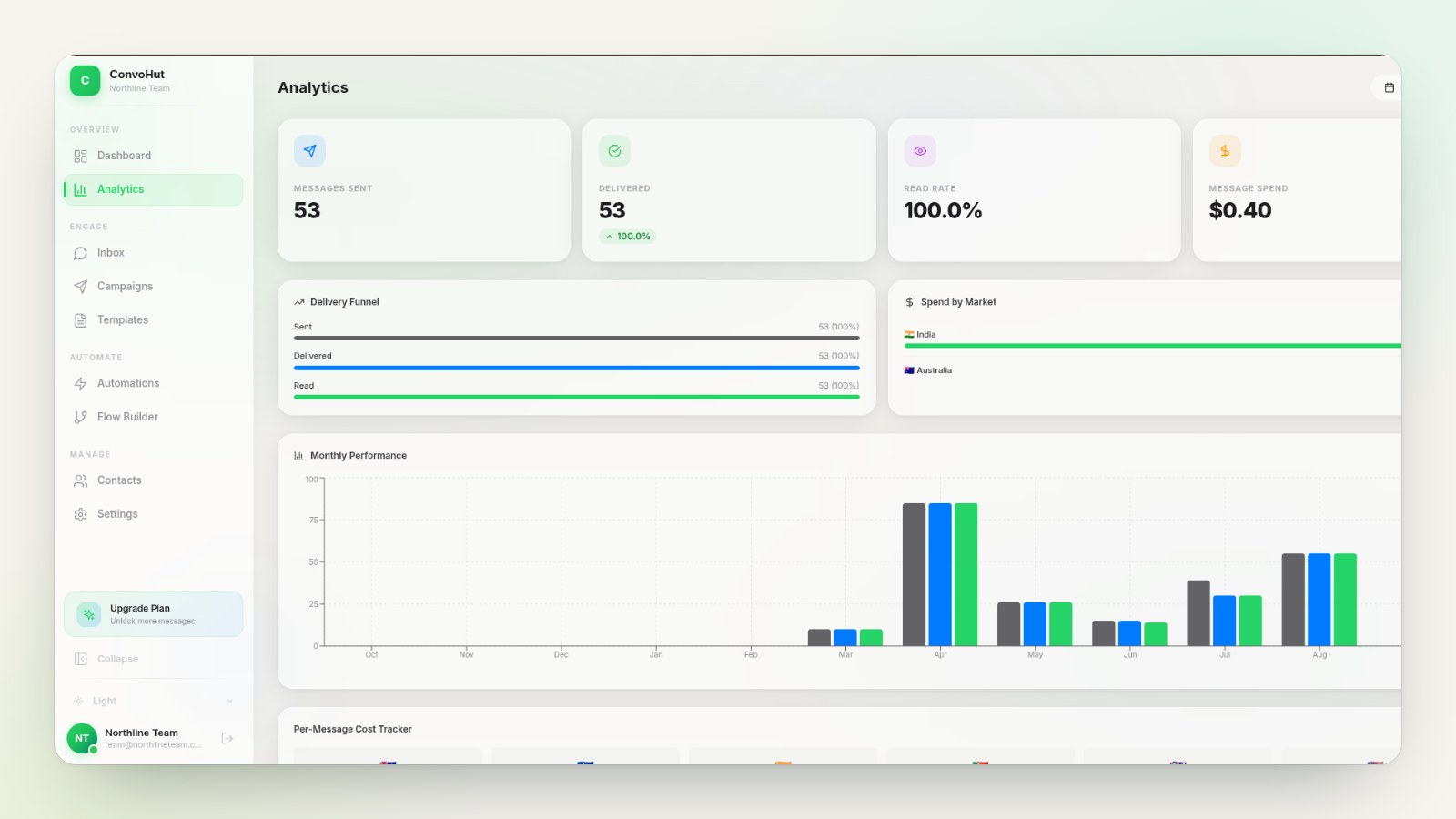Click the Campaigns paper plane icon
Viewport: 1456px width, 819px height.
tap(80, 287)
